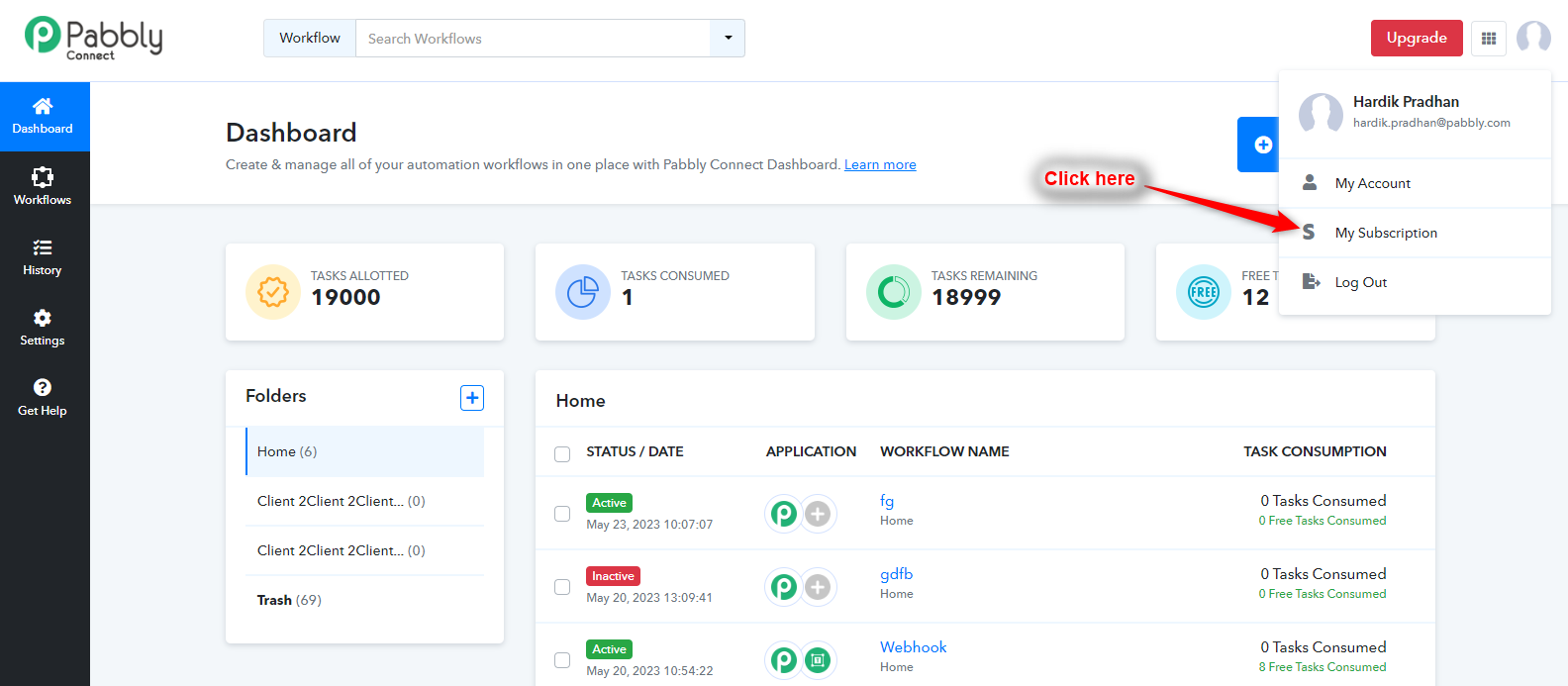Click the Tasks Remaining circle icon
The width and height of the screenshot is (1568, 686).
894,292
